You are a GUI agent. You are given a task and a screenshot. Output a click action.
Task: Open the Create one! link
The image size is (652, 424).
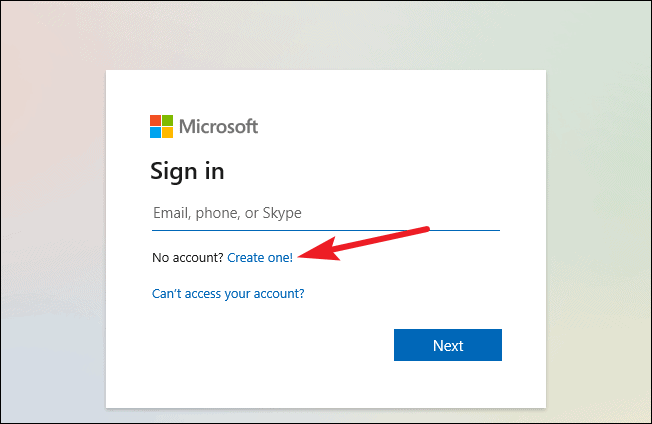coord(260,258)
